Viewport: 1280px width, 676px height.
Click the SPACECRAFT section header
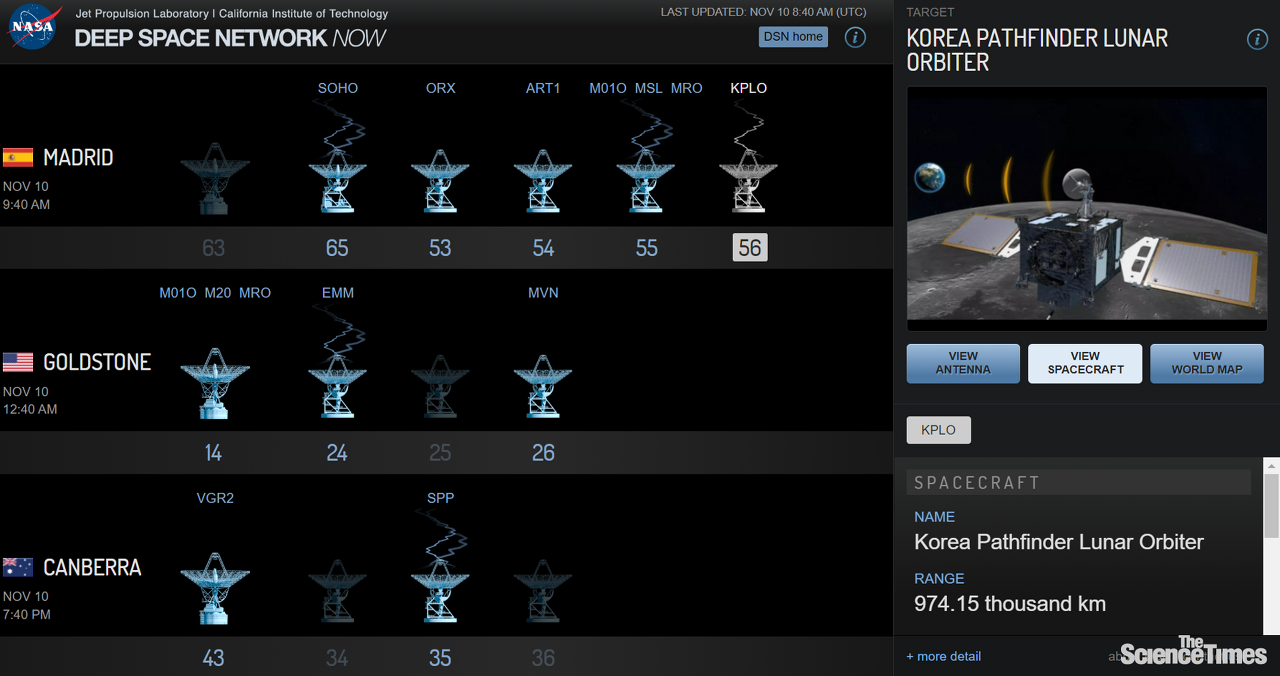[1079, 482]
